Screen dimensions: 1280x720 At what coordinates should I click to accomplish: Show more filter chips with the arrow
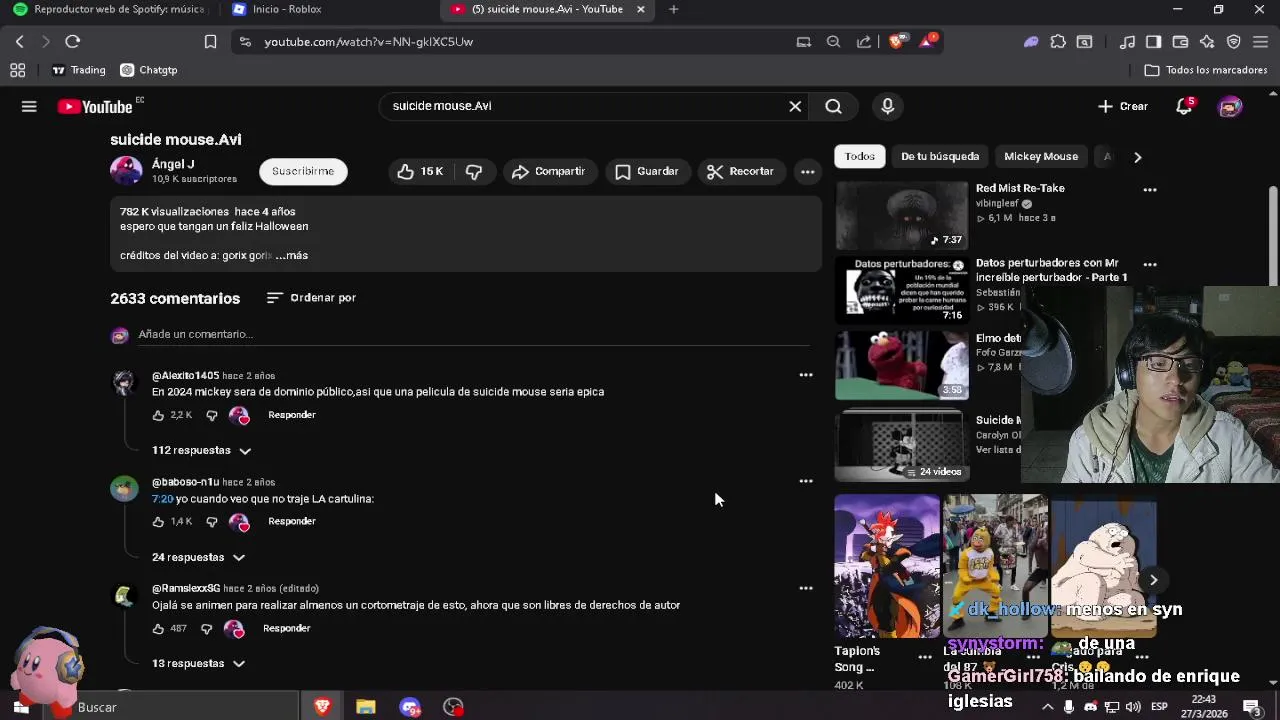tap(1137, 157)
